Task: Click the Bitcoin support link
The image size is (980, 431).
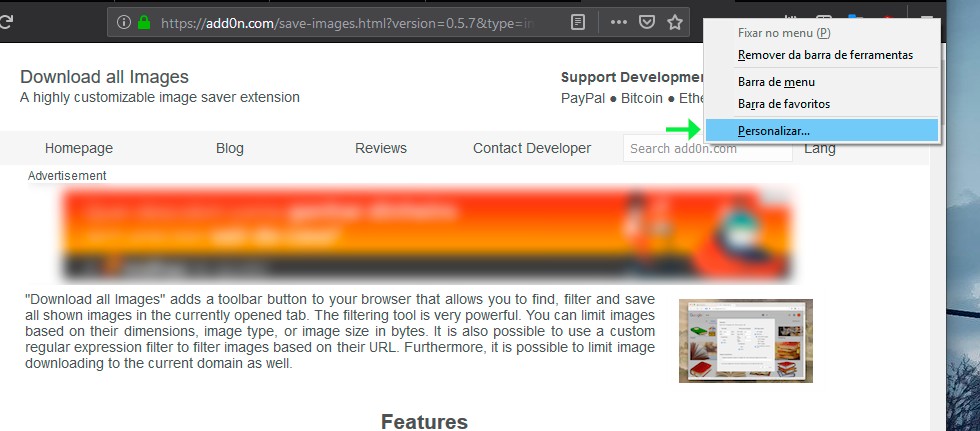Action: pos(641,99)
